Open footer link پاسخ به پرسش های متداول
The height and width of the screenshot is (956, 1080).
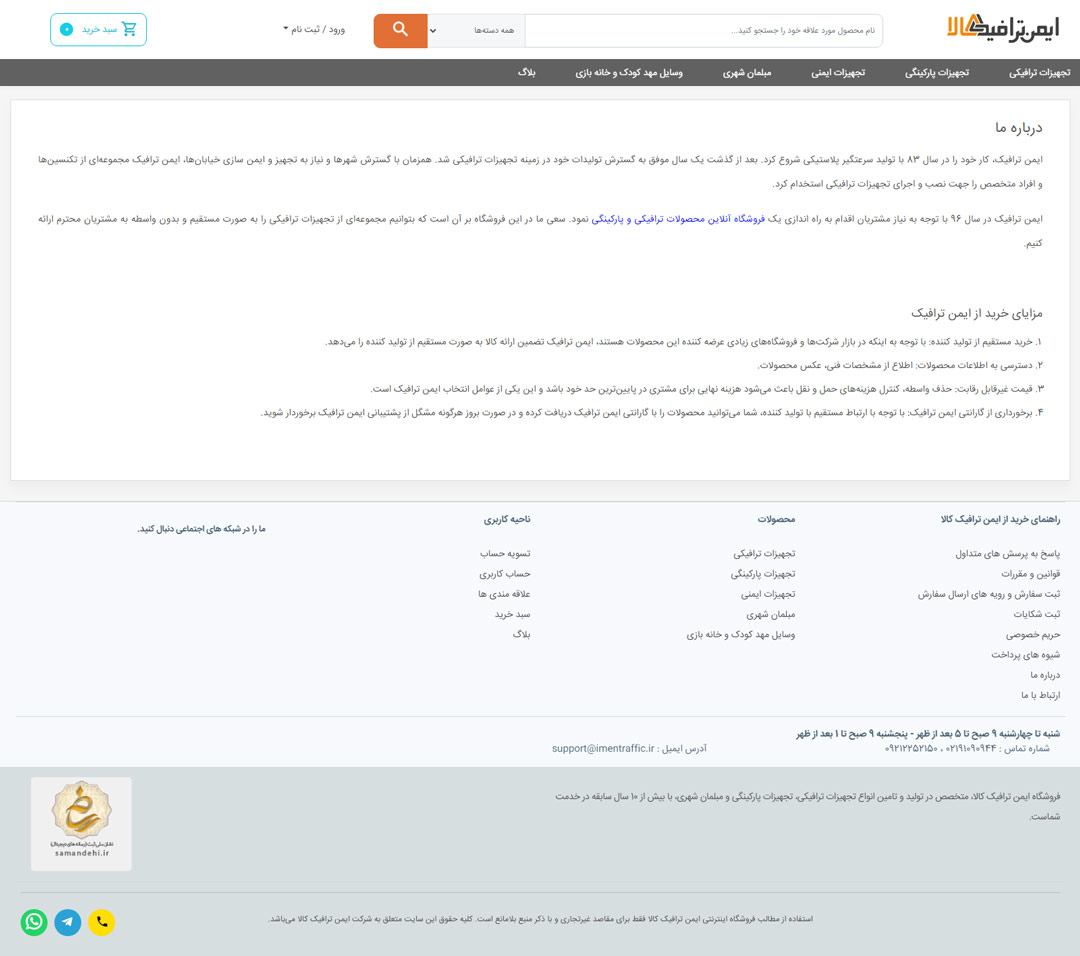click(x=1008, y=554)
